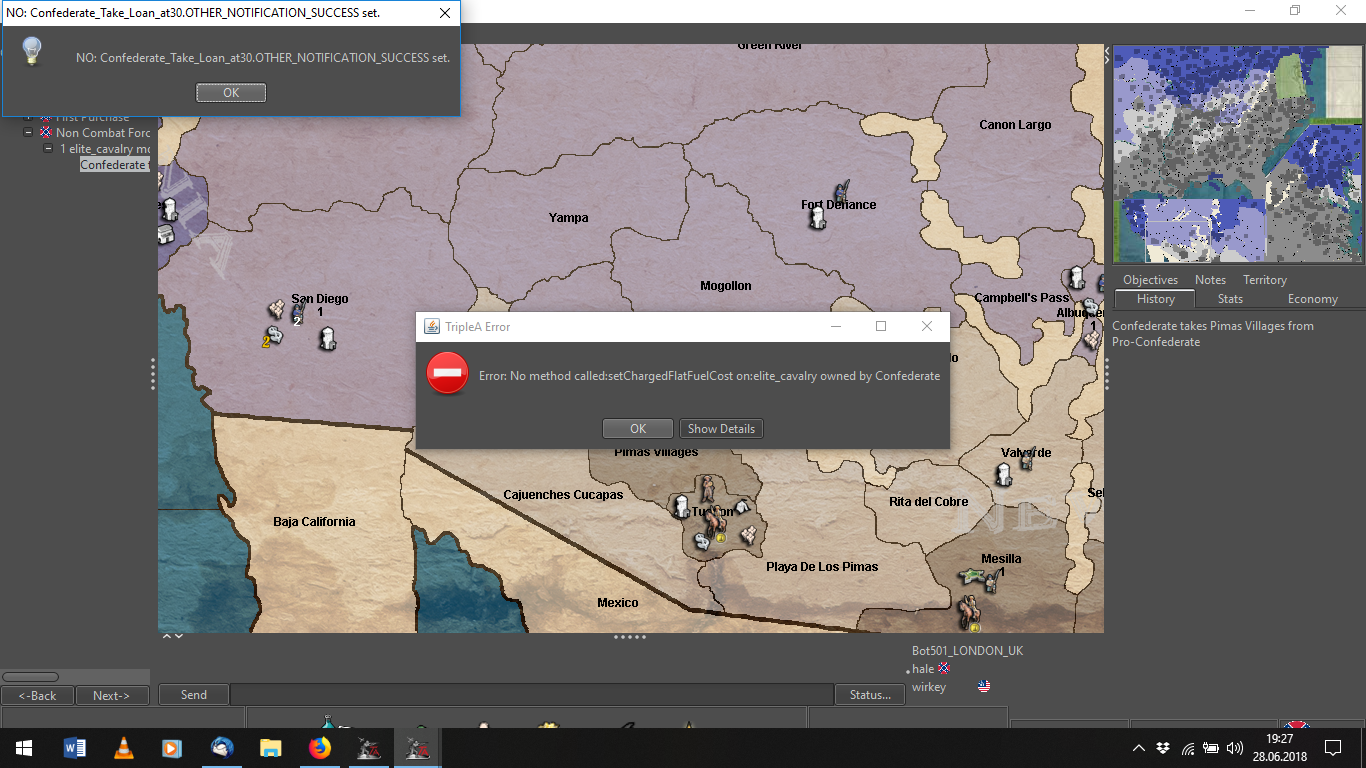Switch to the Economy tab
This screenshot has height=768, width=1366.
[1313, 299]
